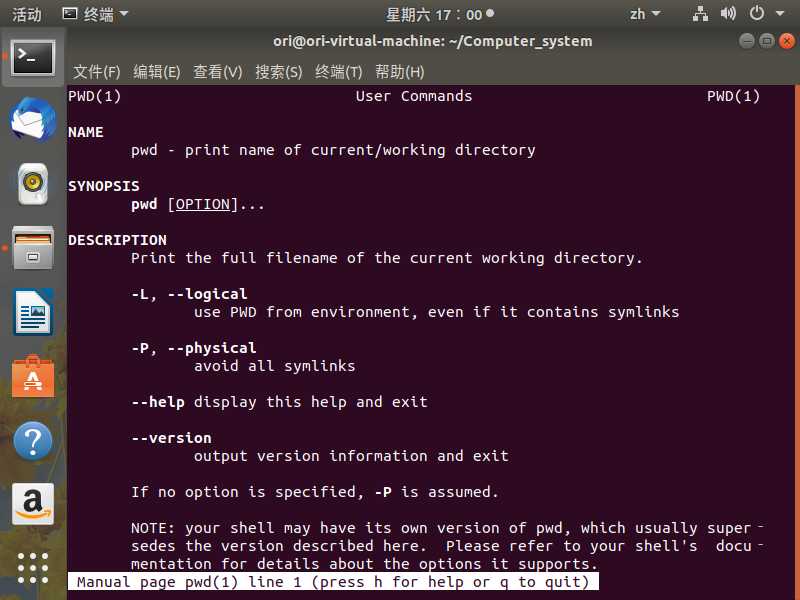Expand the system menu arrow
800x600 pixels.
780,14
